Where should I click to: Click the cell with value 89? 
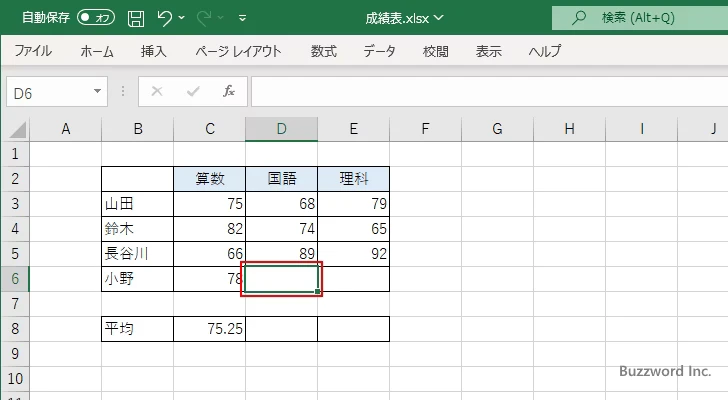tap(281, 254)
